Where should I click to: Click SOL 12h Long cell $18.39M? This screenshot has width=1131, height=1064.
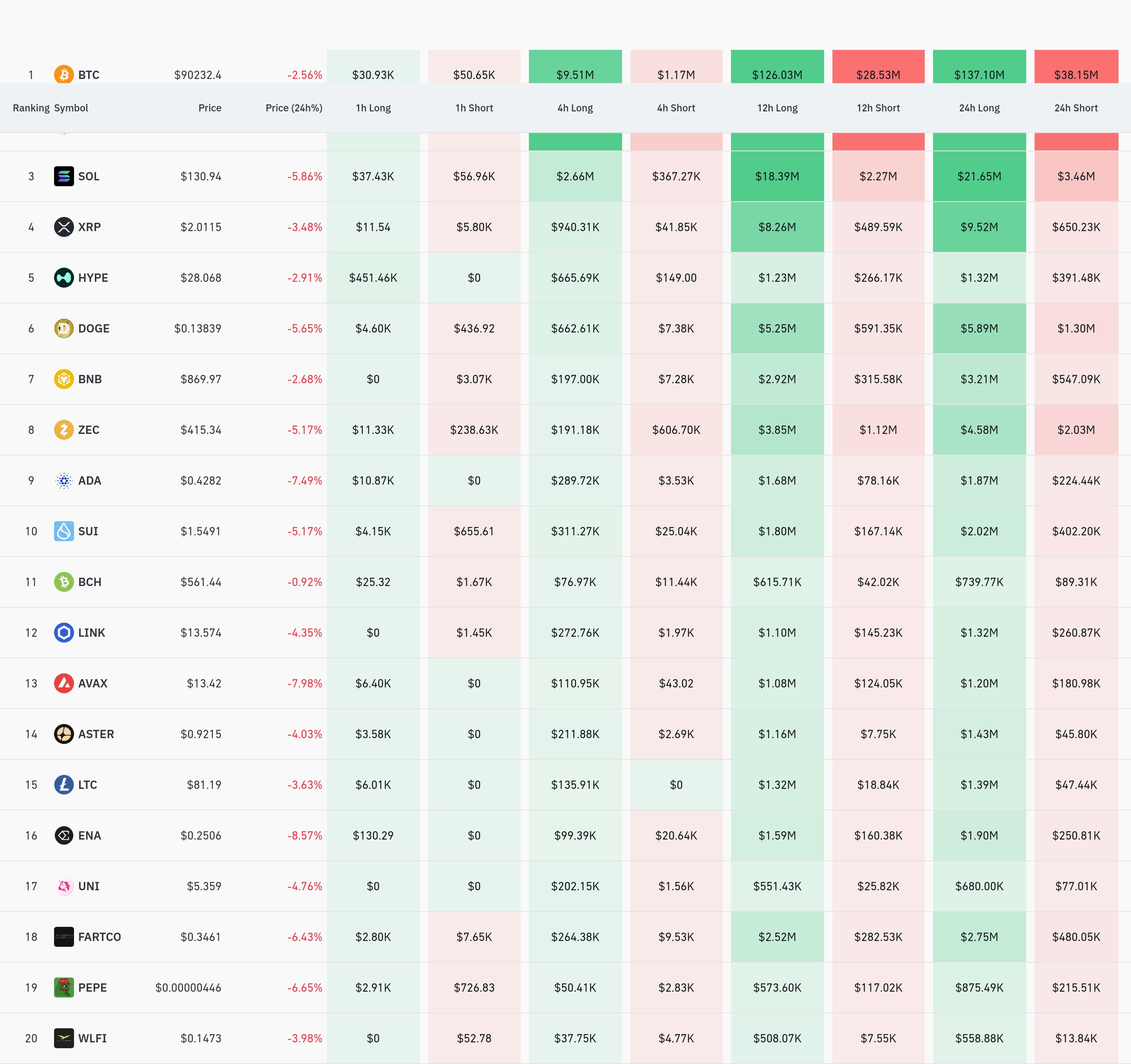point(777,176)
